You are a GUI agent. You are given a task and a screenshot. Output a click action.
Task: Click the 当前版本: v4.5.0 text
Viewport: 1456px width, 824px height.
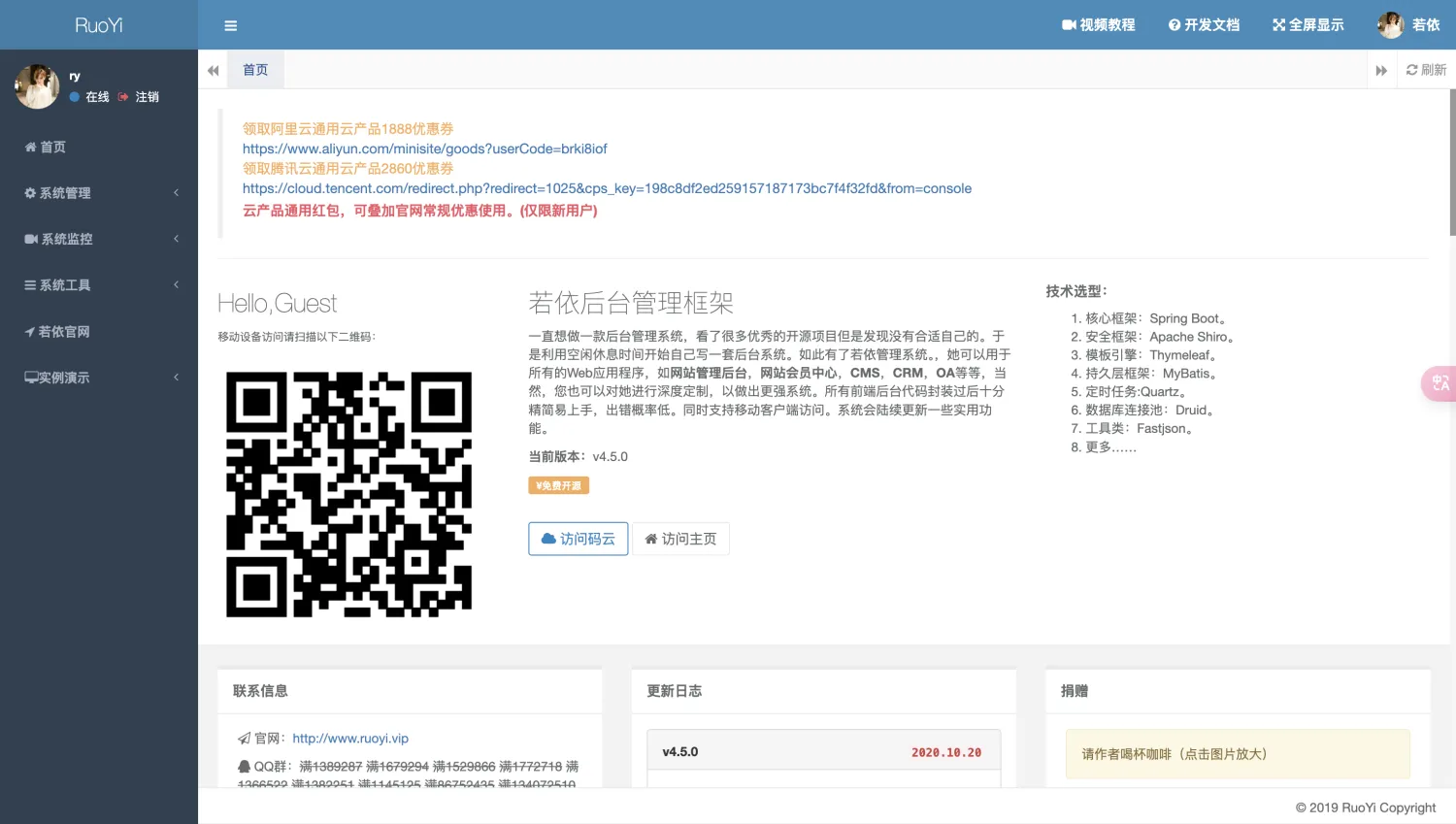(578, 457)
